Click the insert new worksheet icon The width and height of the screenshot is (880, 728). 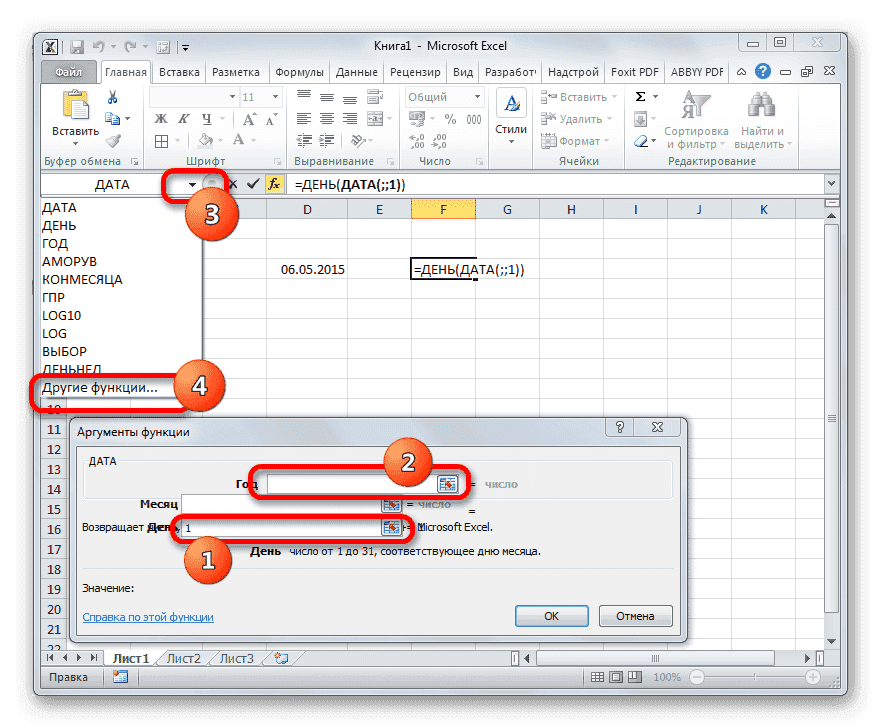click(281, 658)
